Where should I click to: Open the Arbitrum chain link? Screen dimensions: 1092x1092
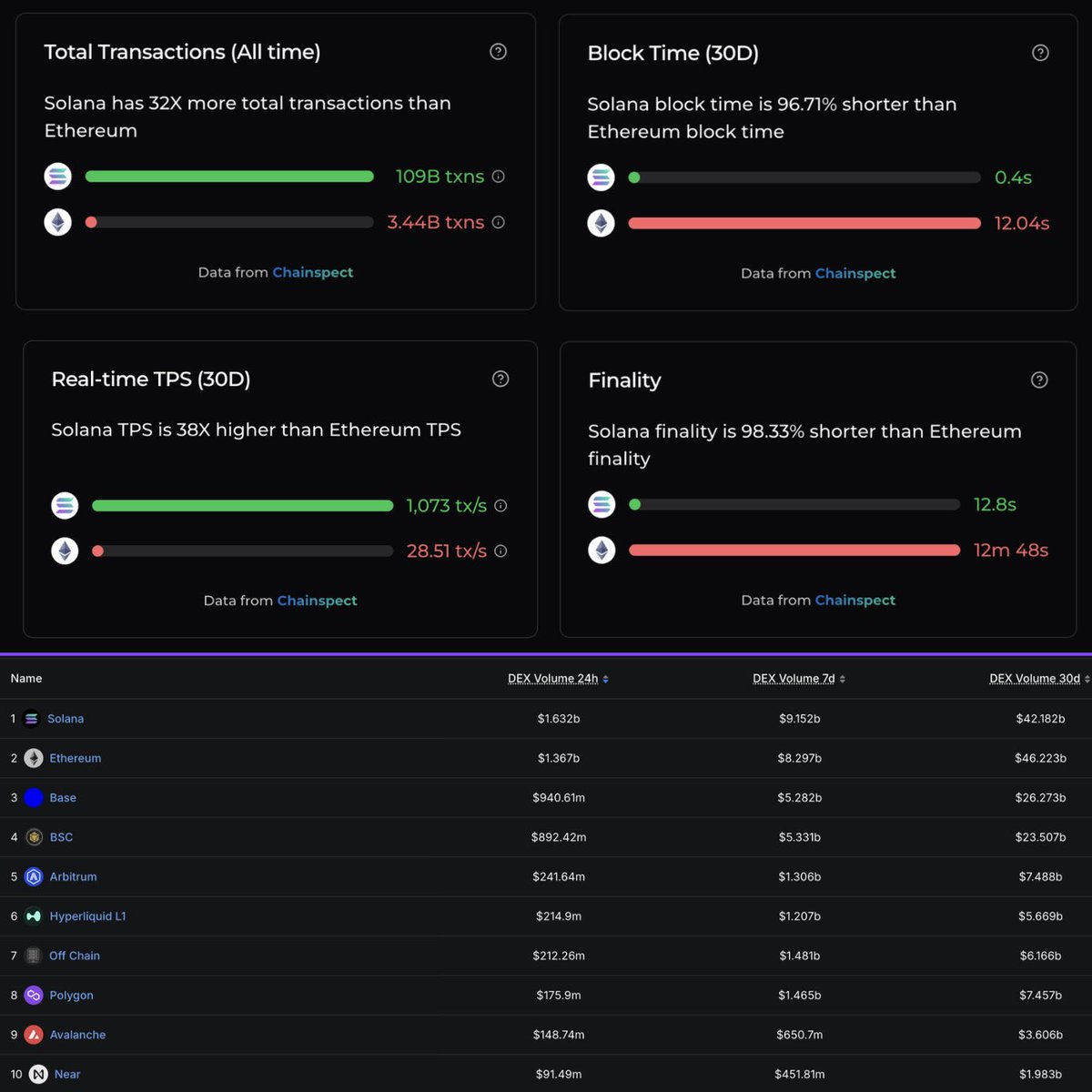(73, 877)
